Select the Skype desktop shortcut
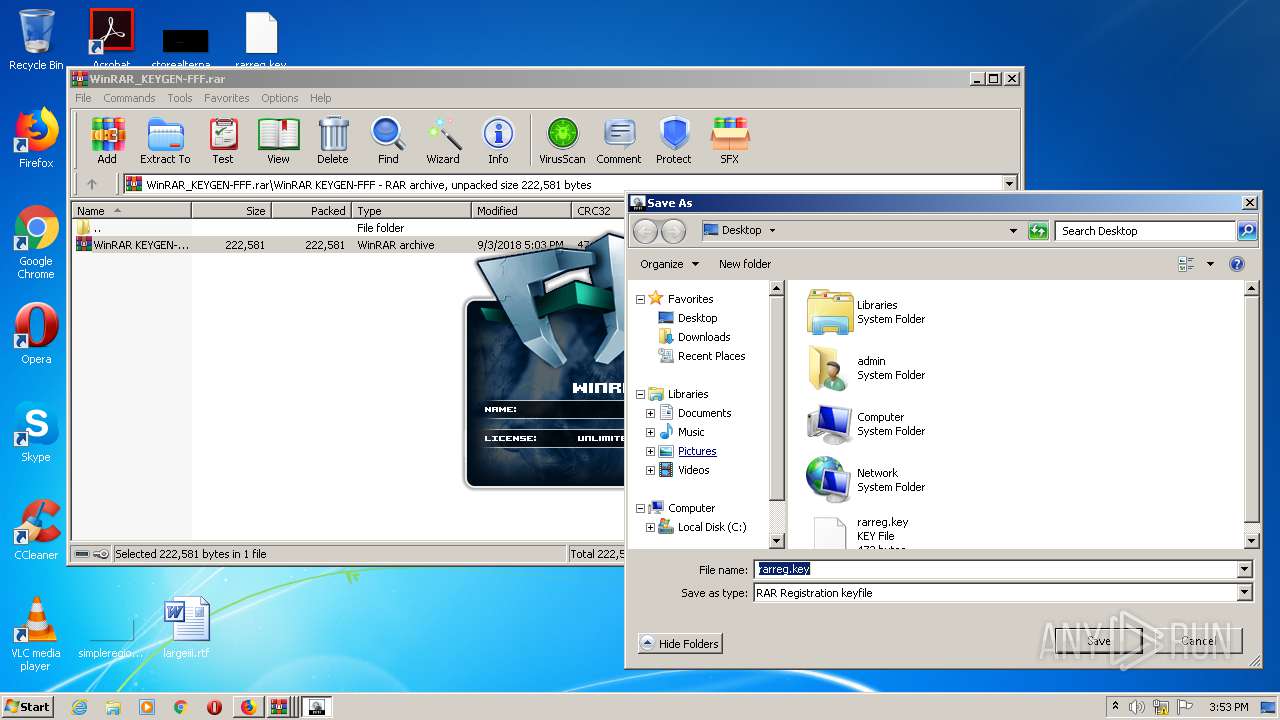This screenshot has height=720, width=1280. click(36, 432)
